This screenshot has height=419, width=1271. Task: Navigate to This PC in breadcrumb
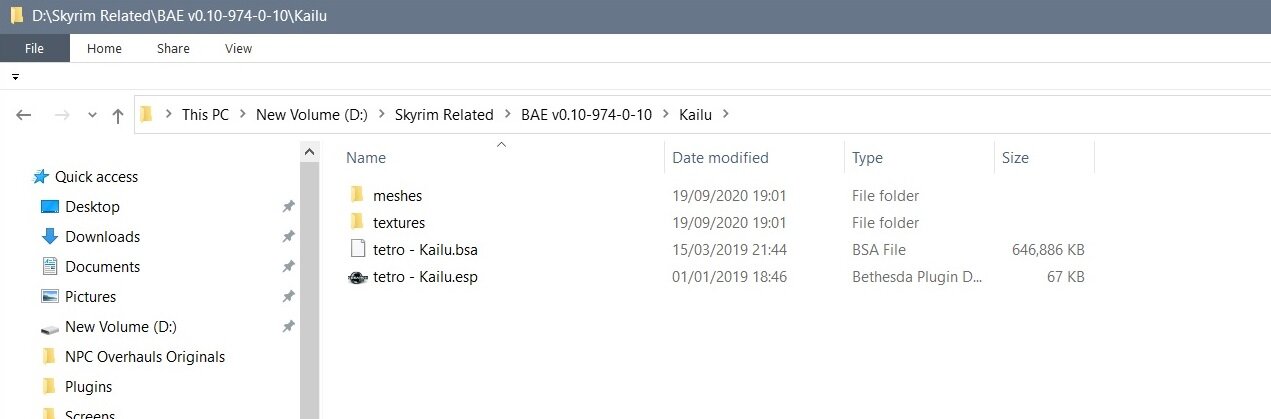click(205, 114)
